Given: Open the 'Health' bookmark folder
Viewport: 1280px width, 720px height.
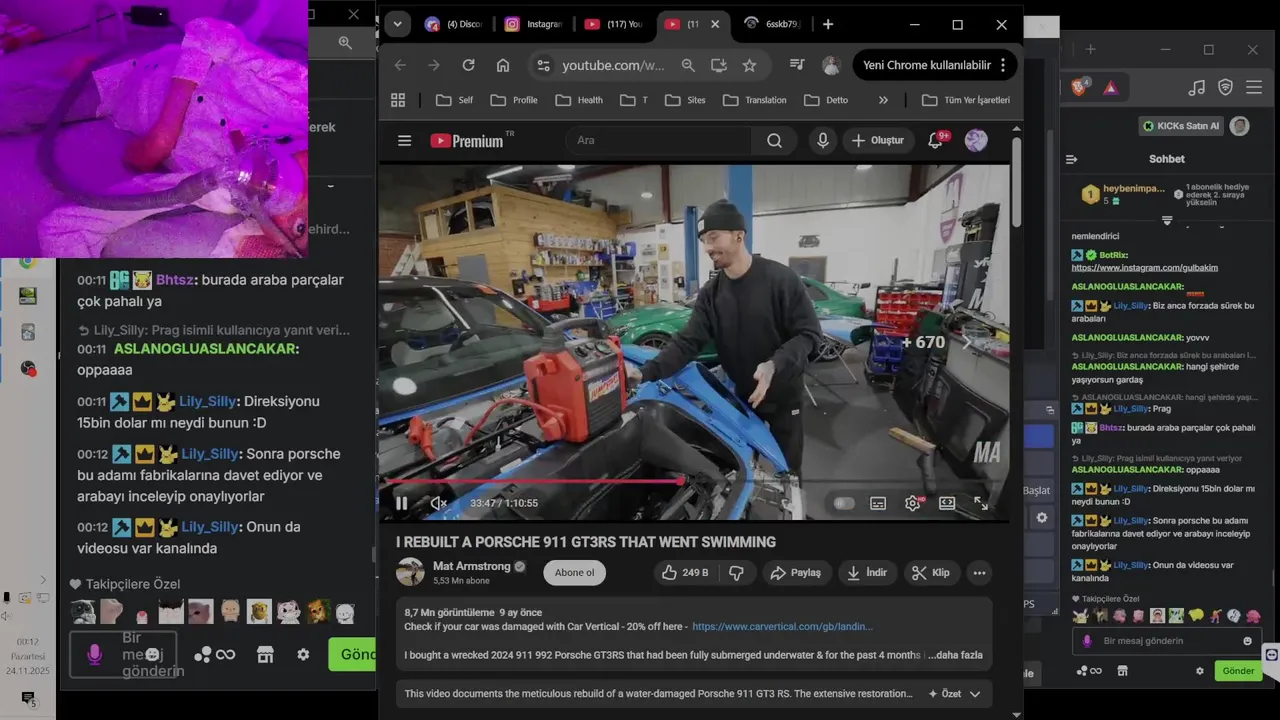Looking at the screenshot, I should 579,100.
